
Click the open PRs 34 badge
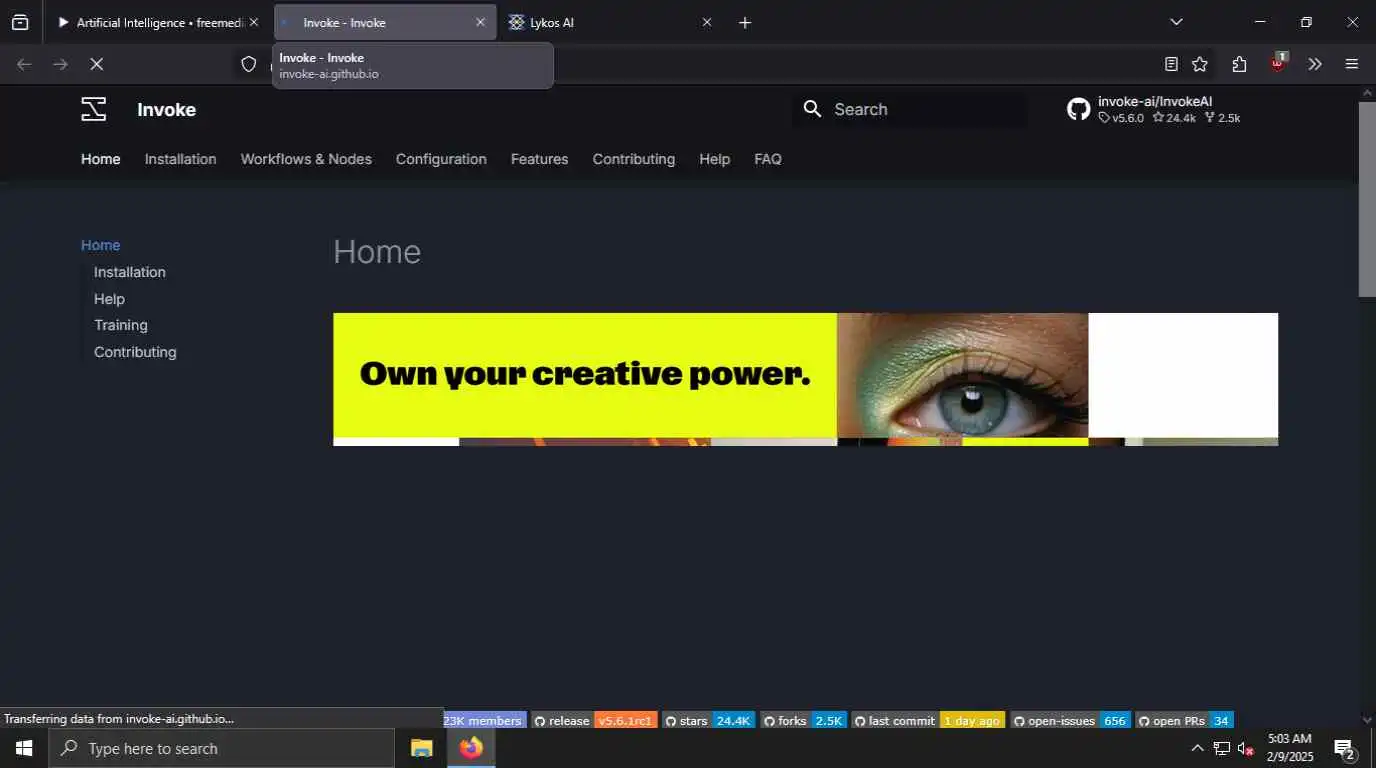pos(1185,720)
